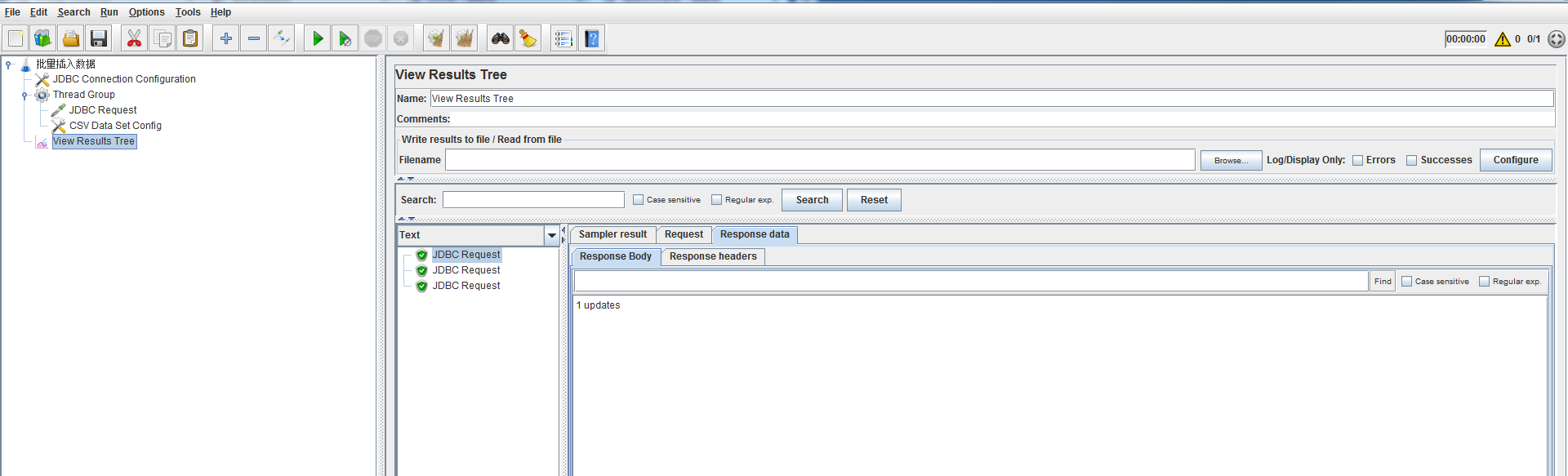Enable the Errors checkbox
The width and height of the screenshot is (1568, 476).
pos(1357,160)
